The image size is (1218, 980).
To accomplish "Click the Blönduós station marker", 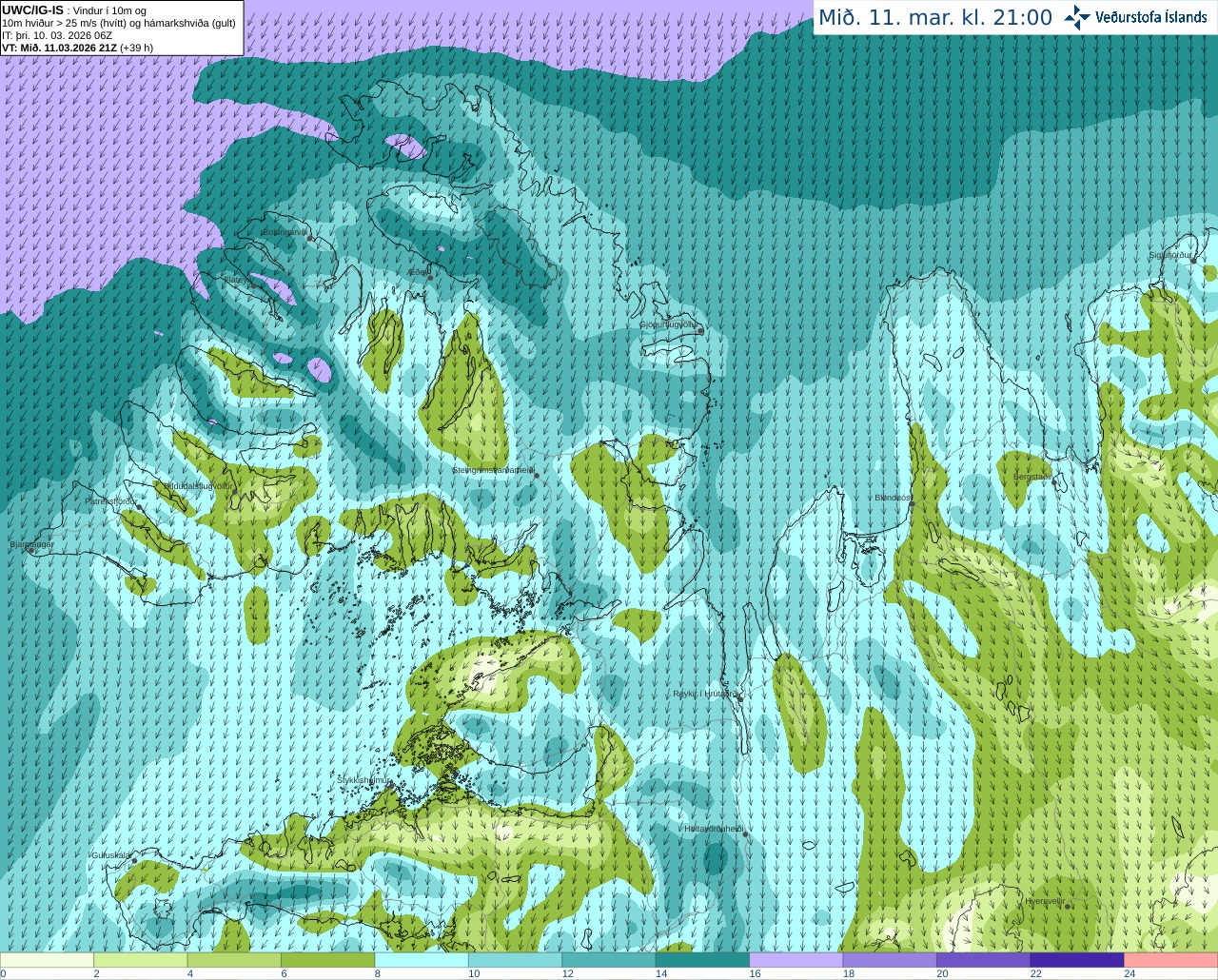I will pyautogui.click(x=912, y=504).
